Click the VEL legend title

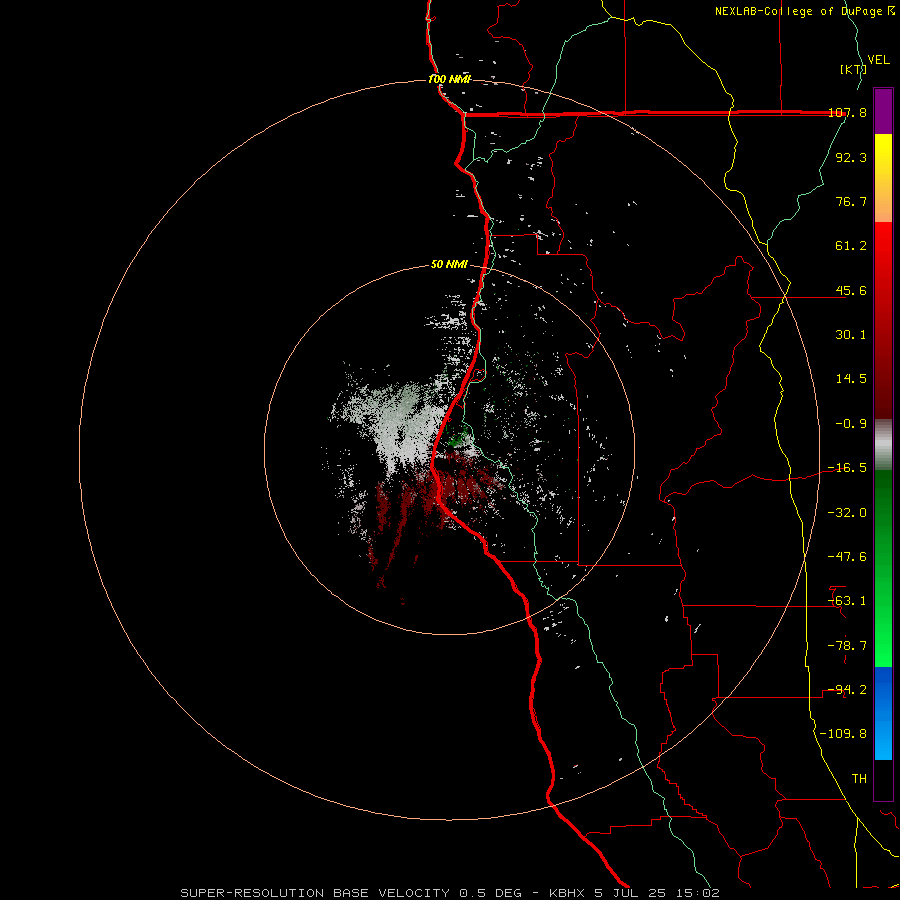pyautogui.click(x=878, y=60)
